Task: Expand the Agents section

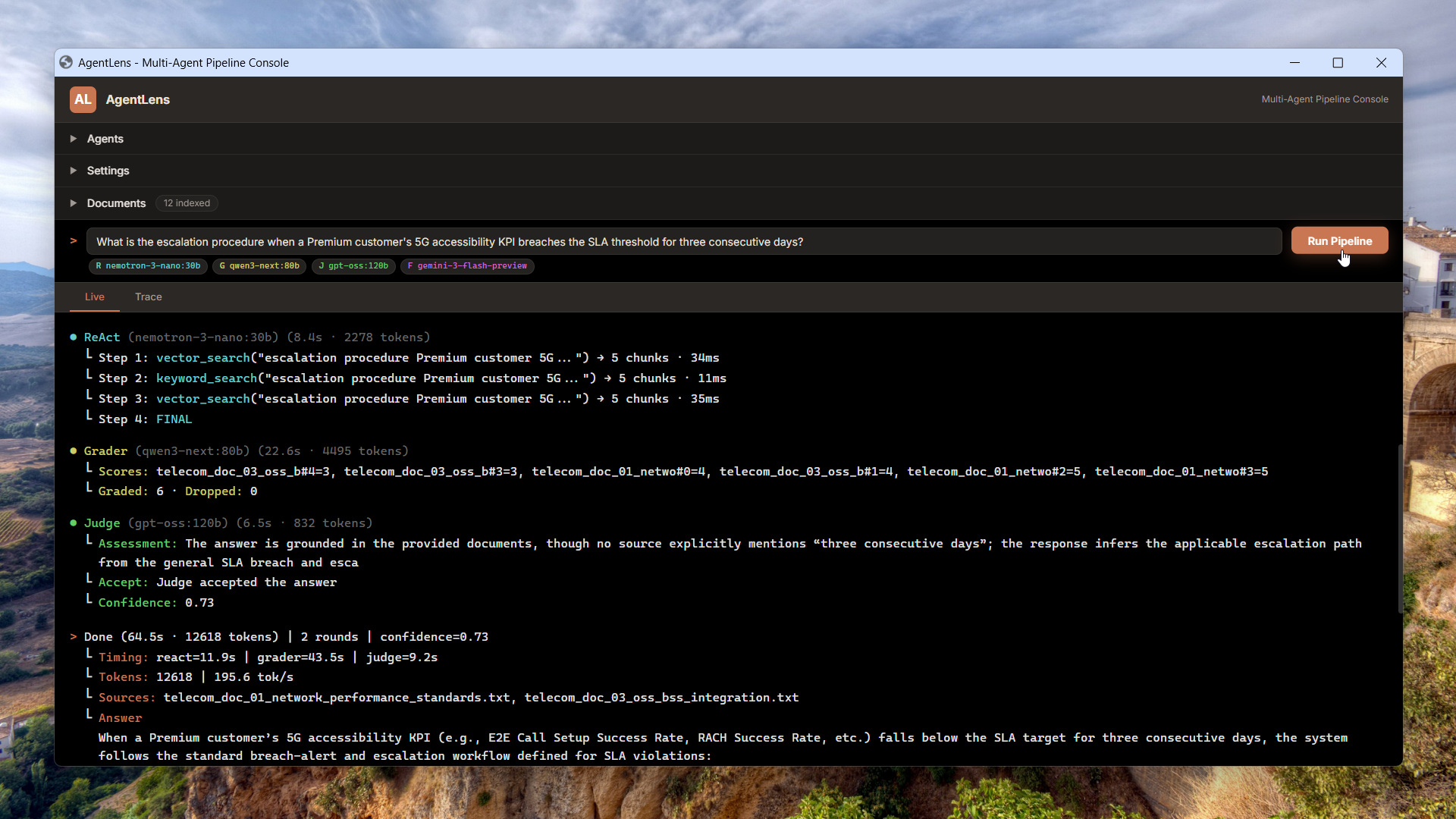Action: 74,139
